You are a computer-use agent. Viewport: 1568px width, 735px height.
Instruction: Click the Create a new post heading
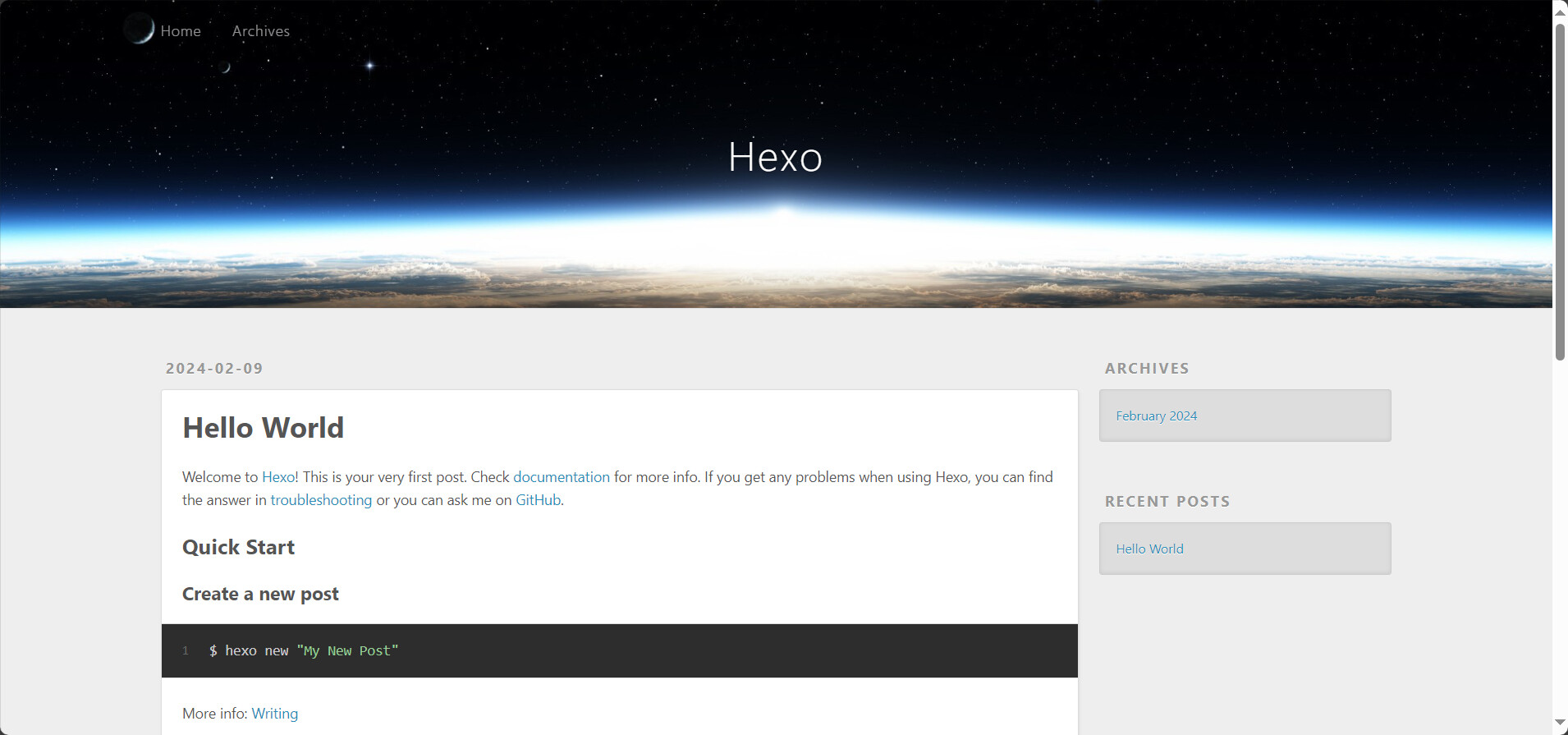(x=260, y=595)
